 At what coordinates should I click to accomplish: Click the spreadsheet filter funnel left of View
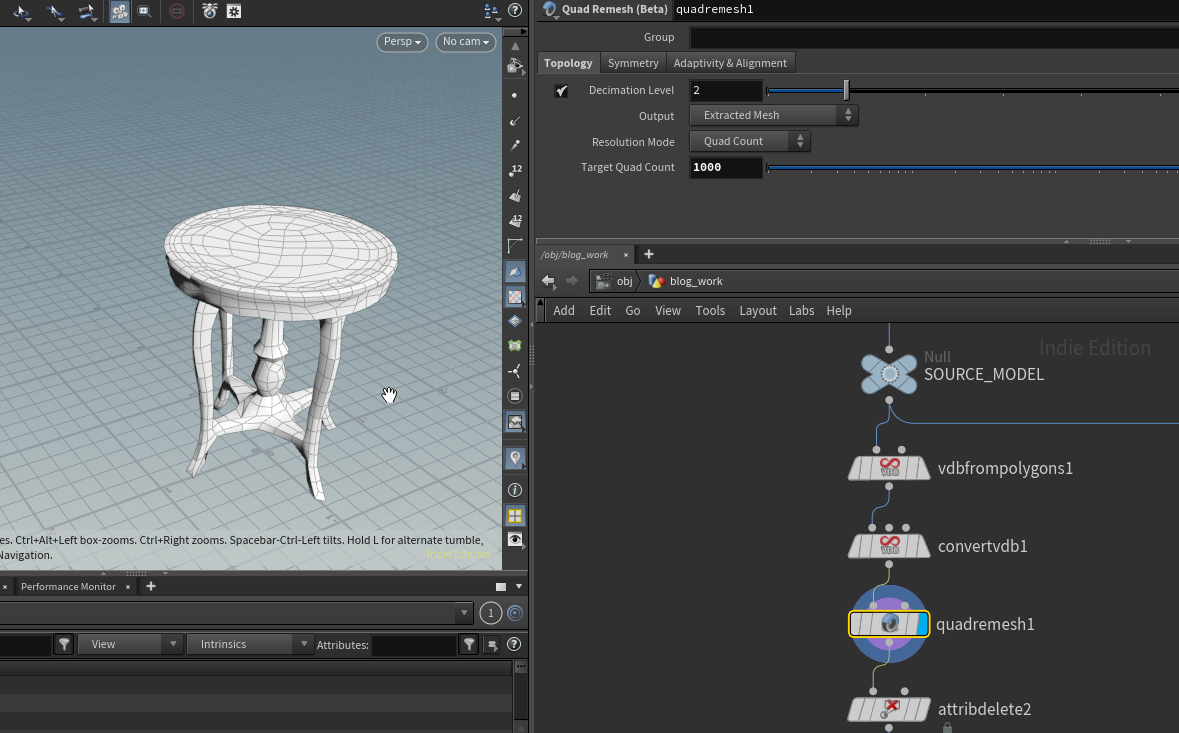pyautogui.click(x=64, y=644)
